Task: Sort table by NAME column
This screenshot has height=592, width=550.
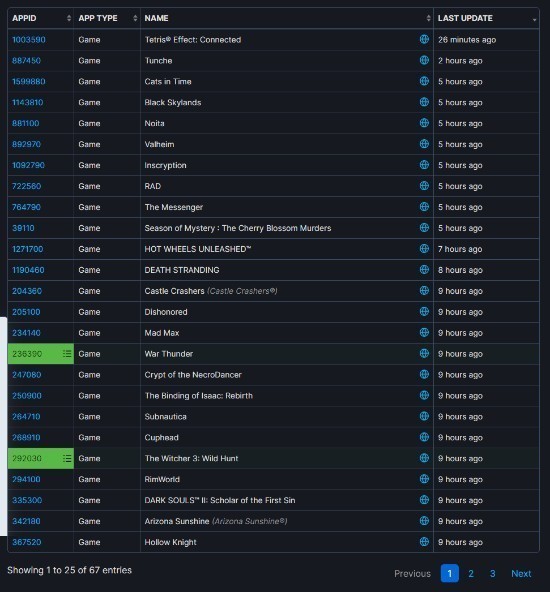Action: (x=287, y=18)
